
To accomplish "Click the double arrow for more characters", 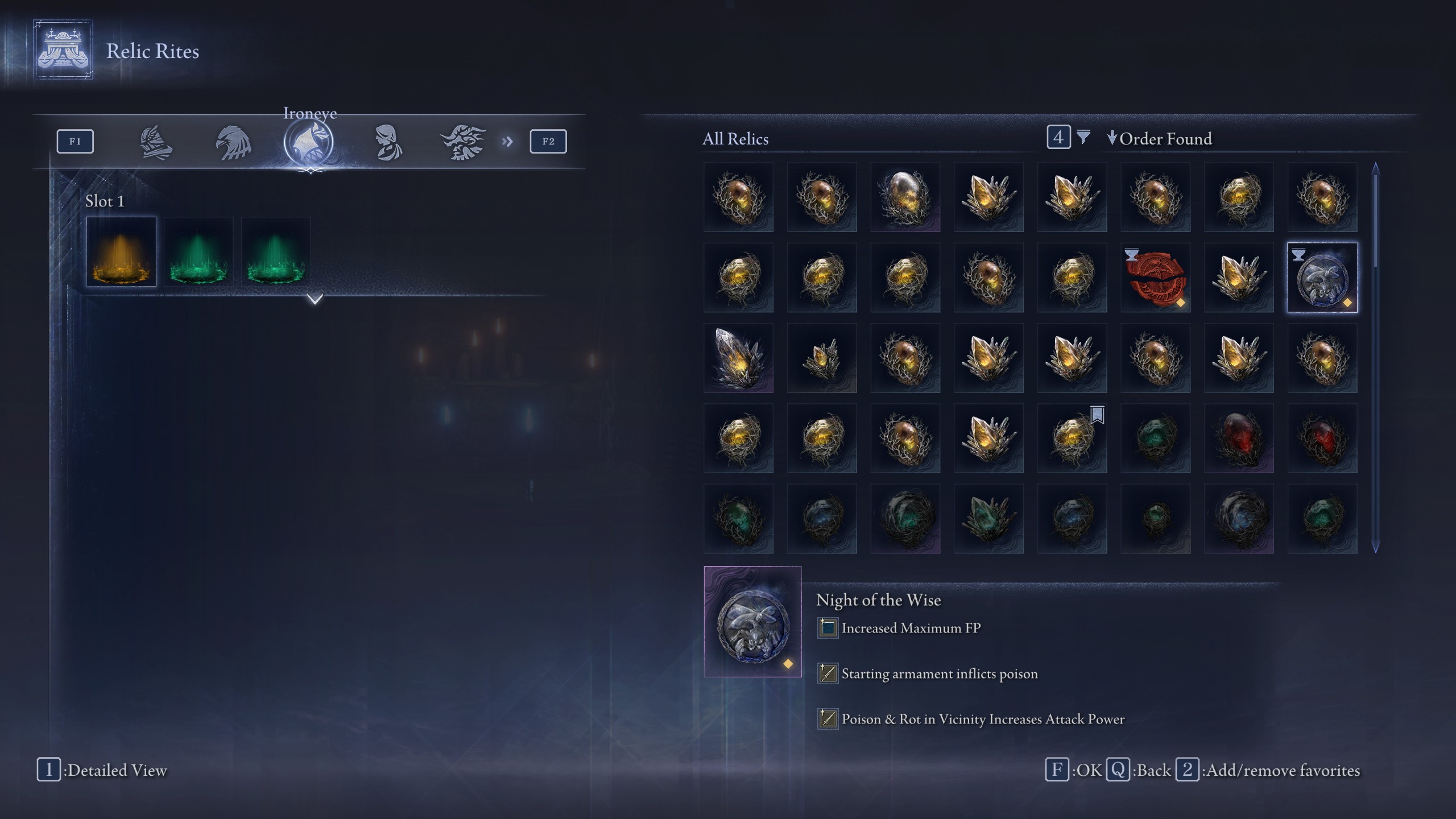I will click(x=507, y=142).
